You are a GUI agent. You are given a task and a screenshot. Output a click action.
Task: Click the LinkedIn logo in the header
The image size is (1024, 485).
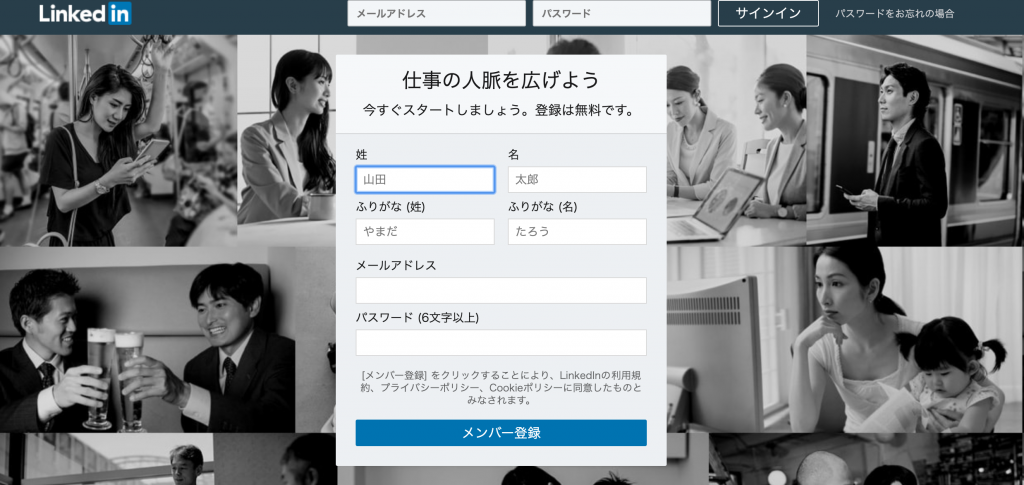pos(85,14)
